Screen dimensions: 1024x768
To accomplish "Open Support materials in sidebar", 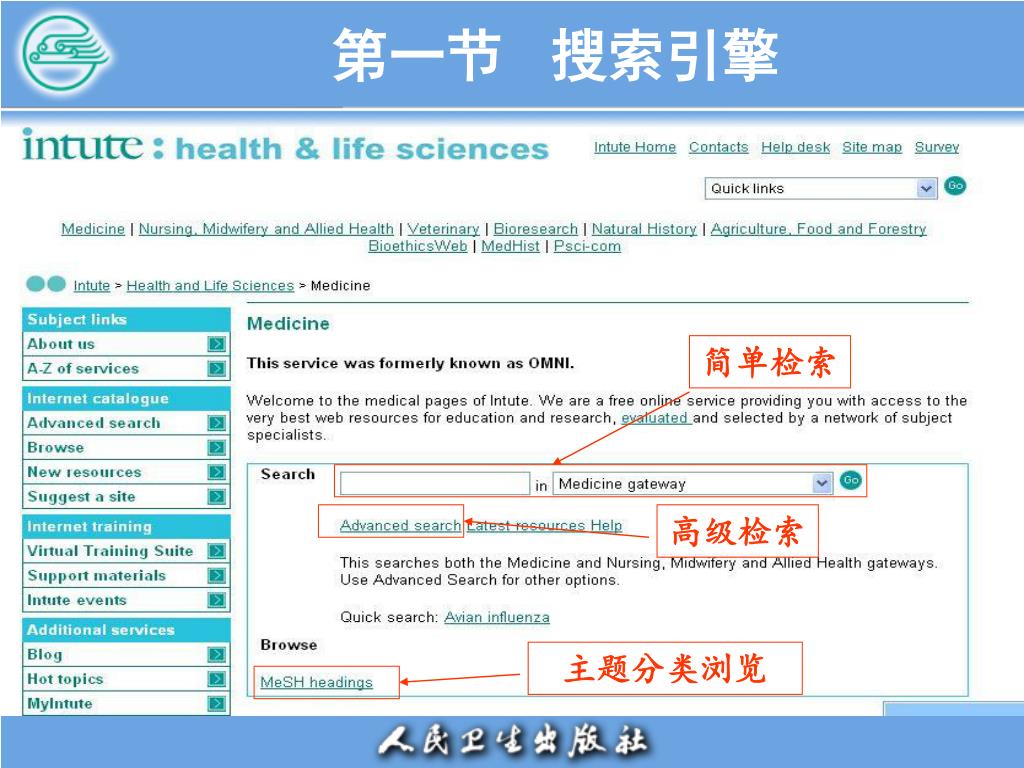I will [x=126, y=576].
